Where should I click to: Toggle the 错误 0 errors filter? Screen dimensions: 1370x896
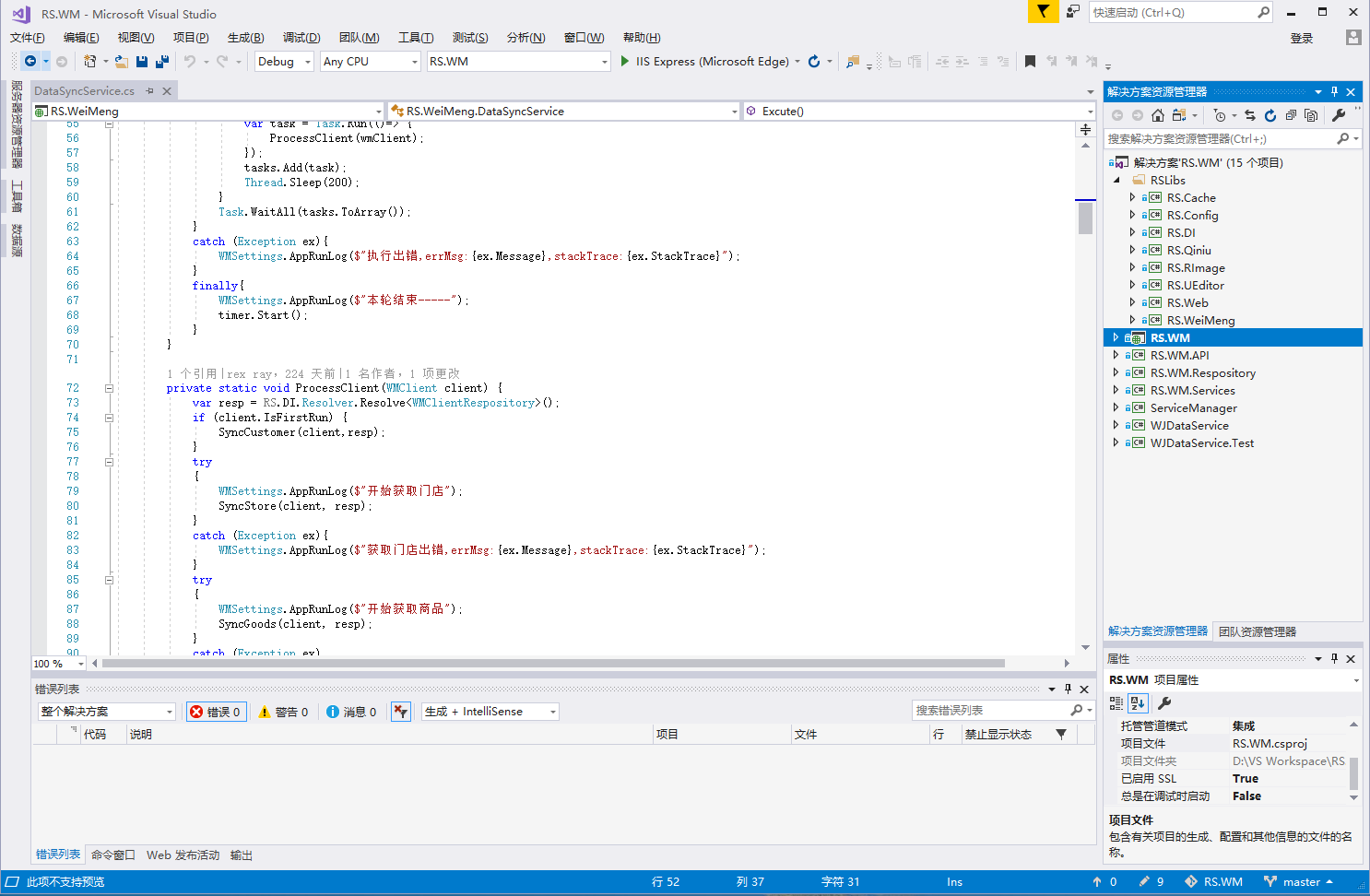pyautogui.click(x=216, y=712)
